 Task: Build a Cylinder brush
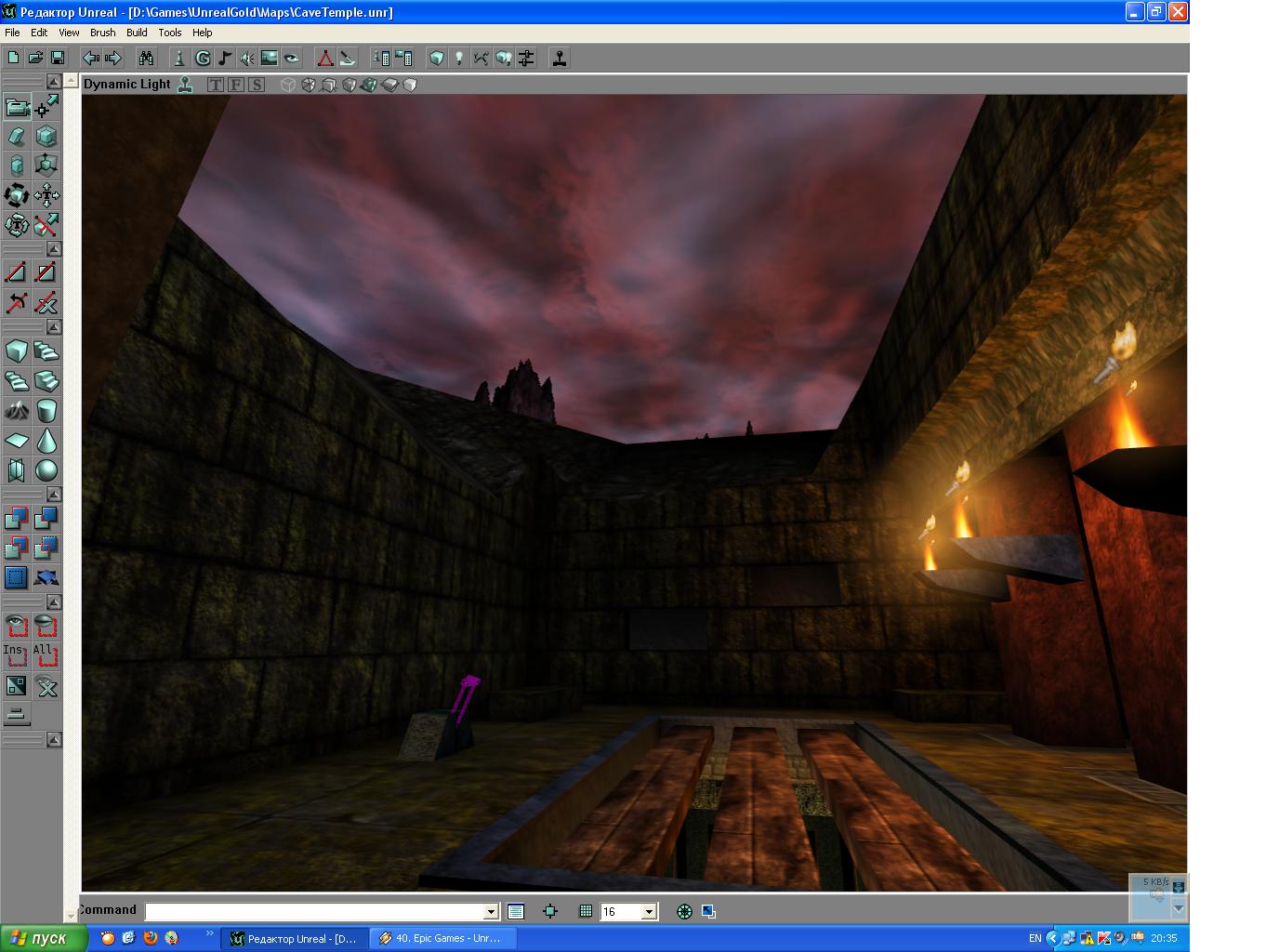[x=46, y=410]
